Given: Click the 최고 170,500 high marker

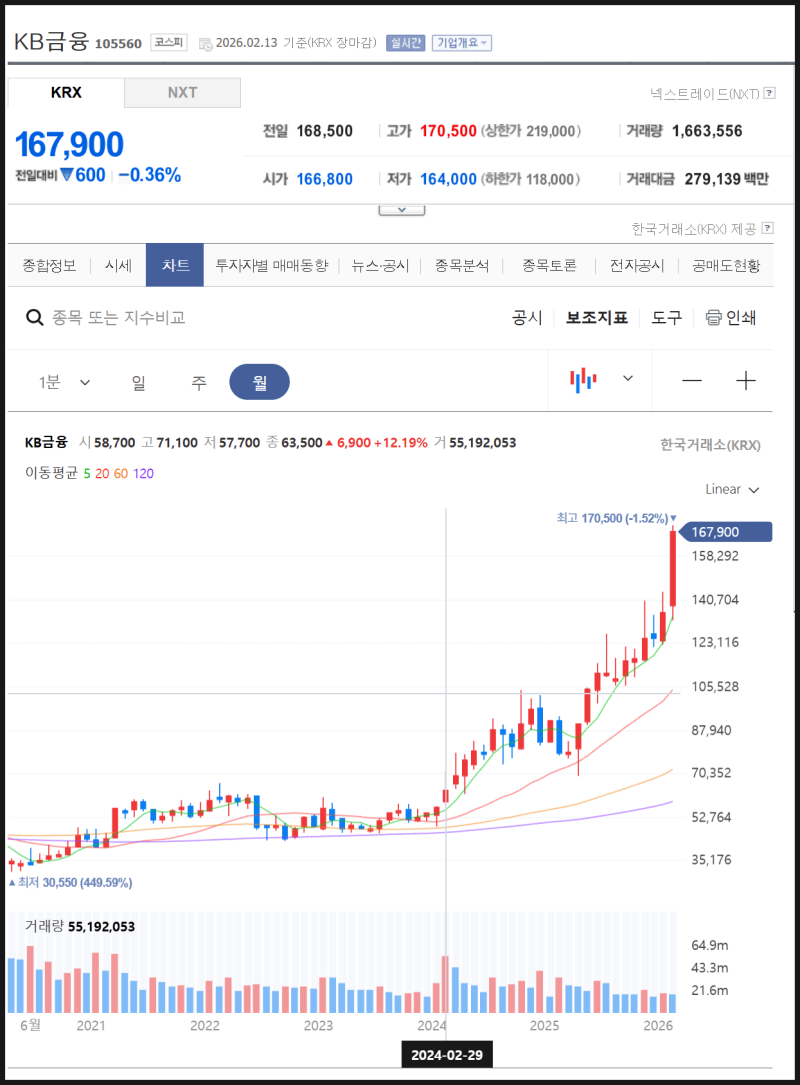Looking at the screenshot, I should point(617,518).
